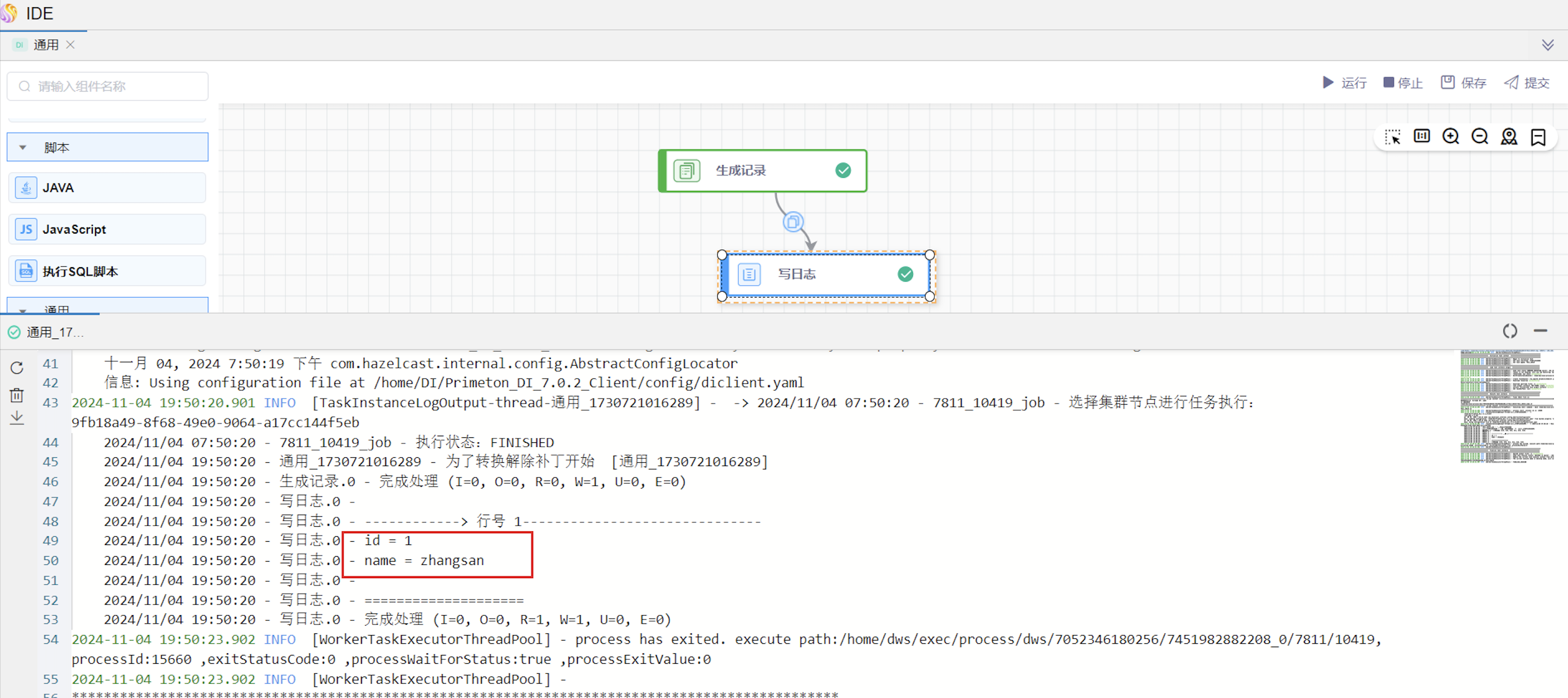Download the log file
The height and width of the screenshot is (698, 1568).
pyautogui.click(x=17, y=417)
